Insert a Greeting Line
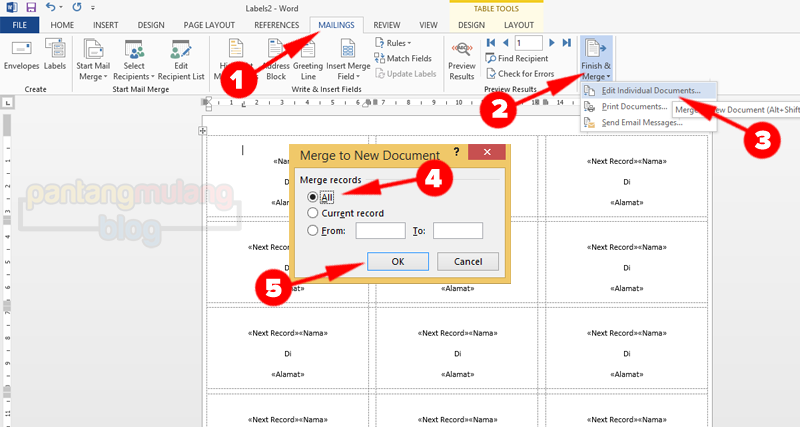Image resolution: width=800 pixels, height=427 pixels. pos(308,60)
